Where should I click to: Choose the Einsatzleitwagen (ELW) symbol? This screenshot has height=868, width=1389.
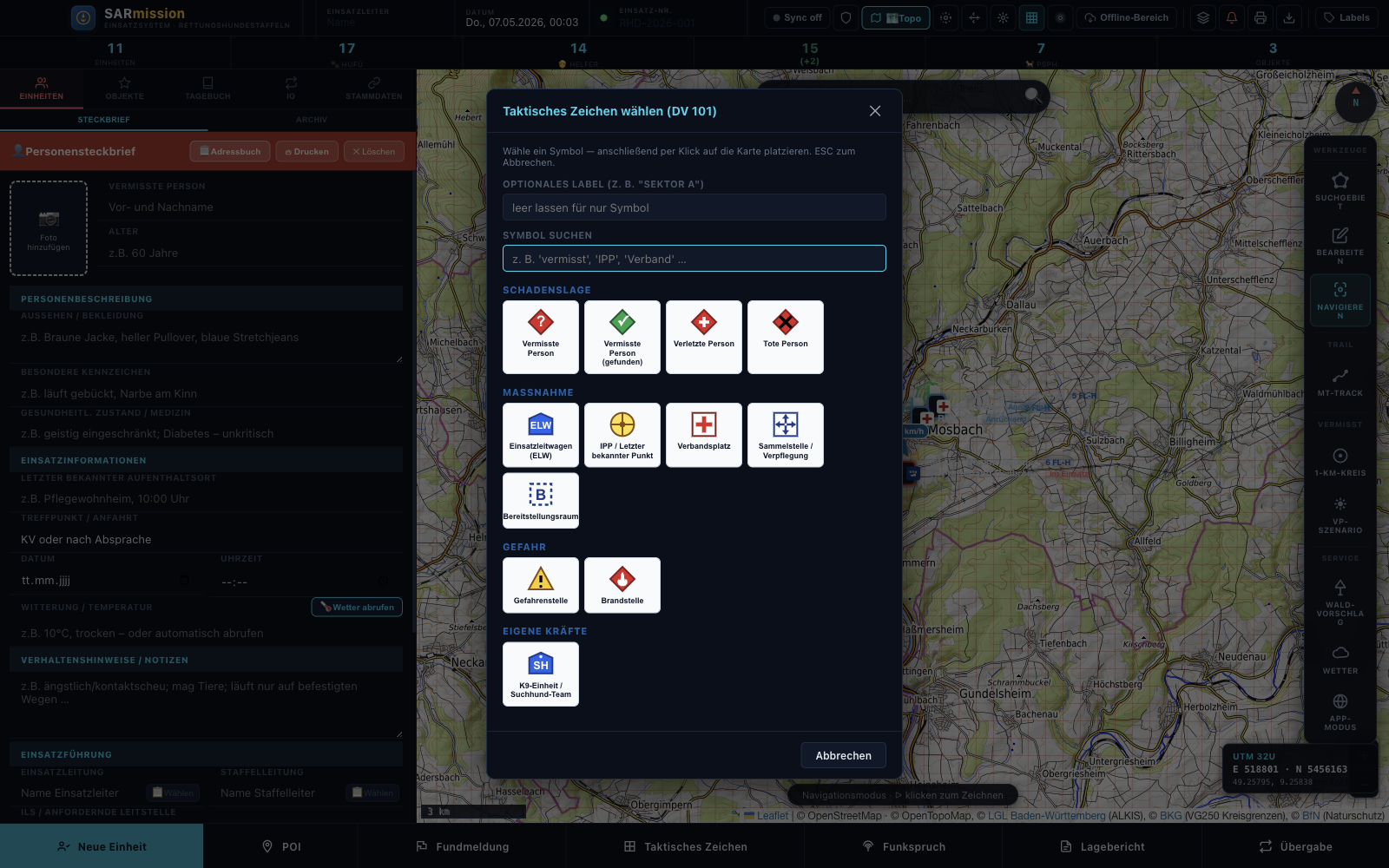(x=541, y=435)
